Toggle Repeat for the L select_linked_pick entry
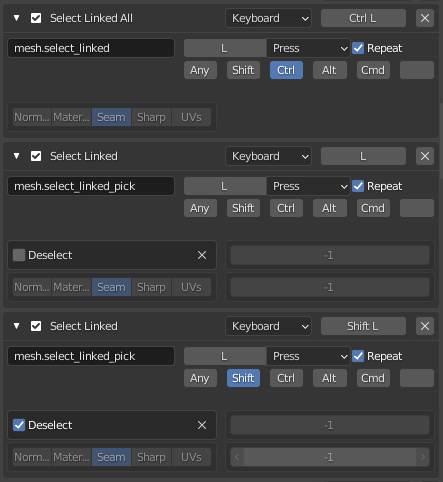 coord(358,186)
